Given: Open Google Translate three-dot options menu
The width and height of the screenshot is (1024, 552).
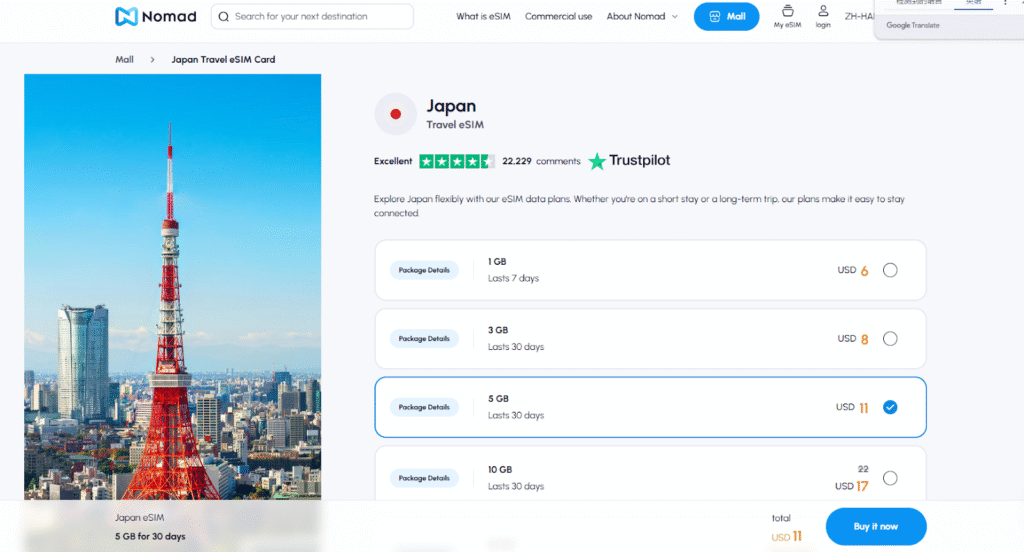Looking at the screenshot, I should coord(1005,3).
